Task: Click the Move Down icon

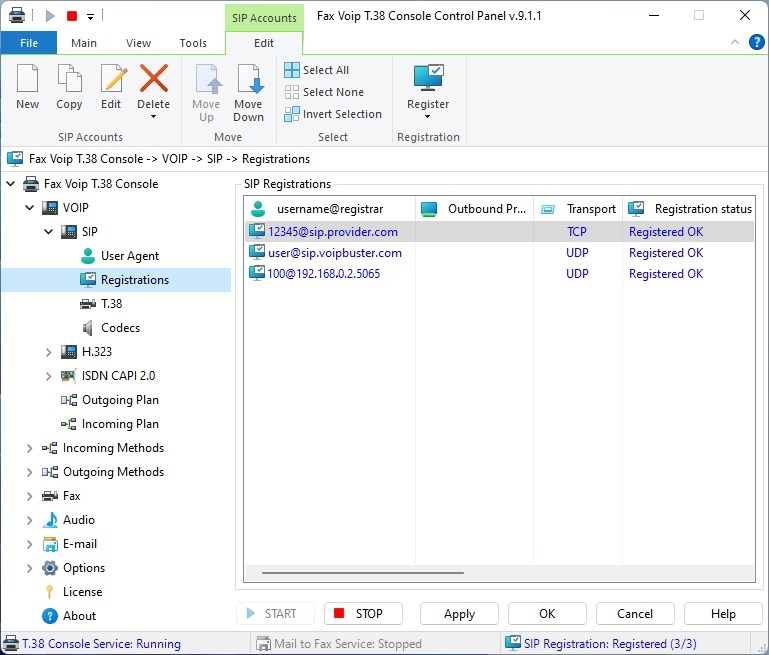Action: (250, 78)
